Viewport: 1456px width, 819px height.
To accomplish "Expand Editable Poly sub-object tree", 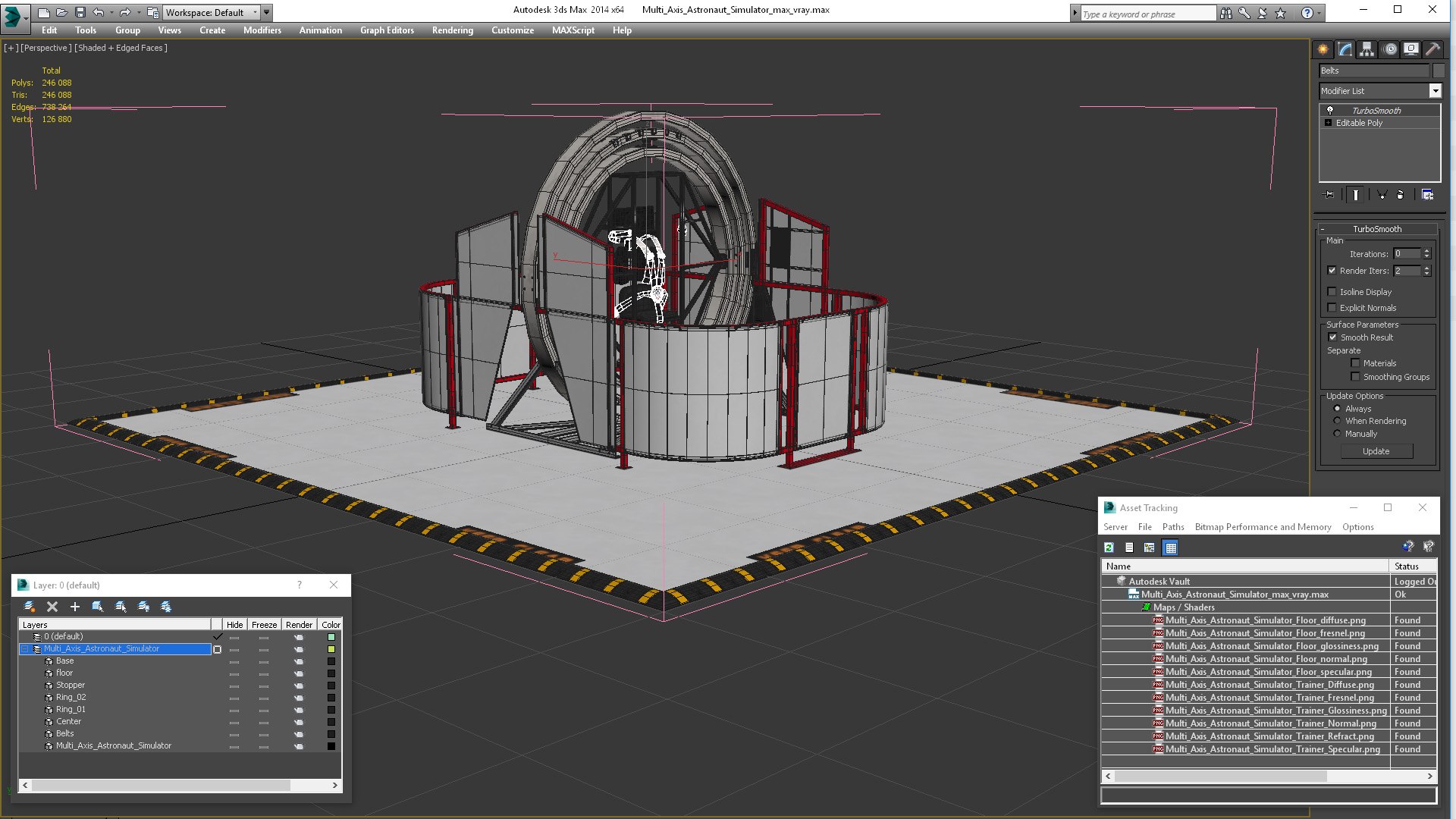I will (x=1328, y=123).
